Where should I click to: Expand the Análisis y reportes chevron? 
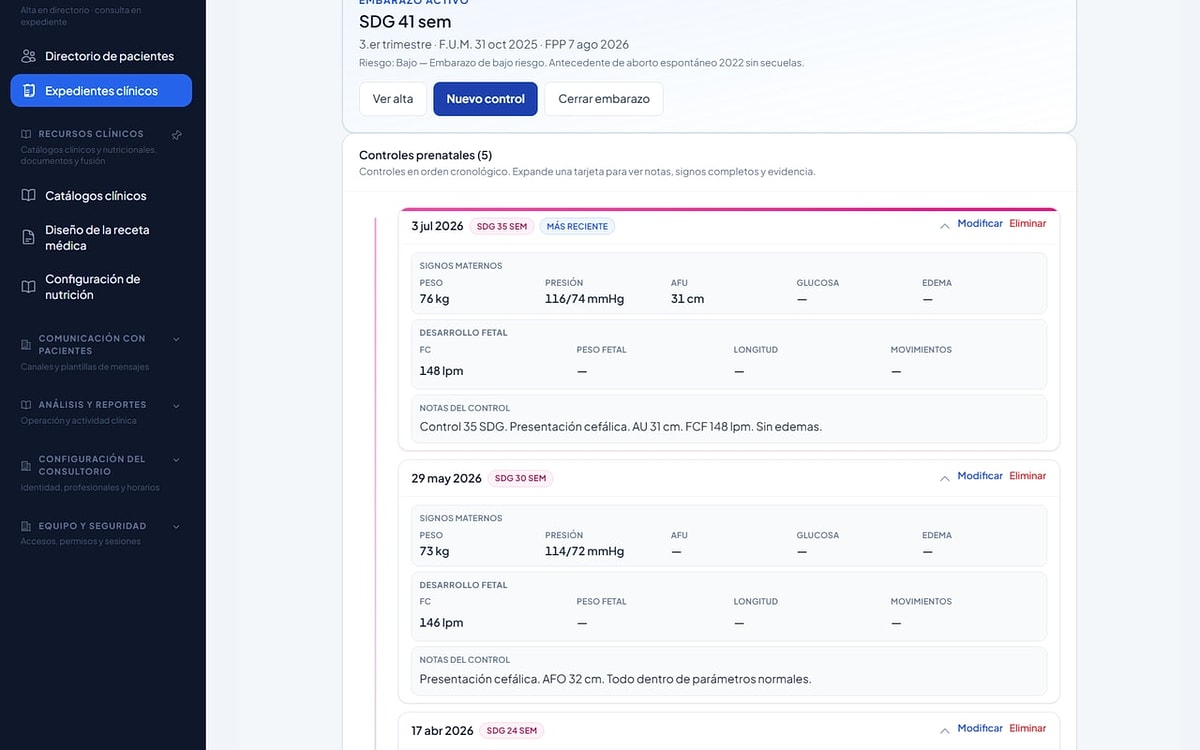pyautogui.click(x=177, y=405)
